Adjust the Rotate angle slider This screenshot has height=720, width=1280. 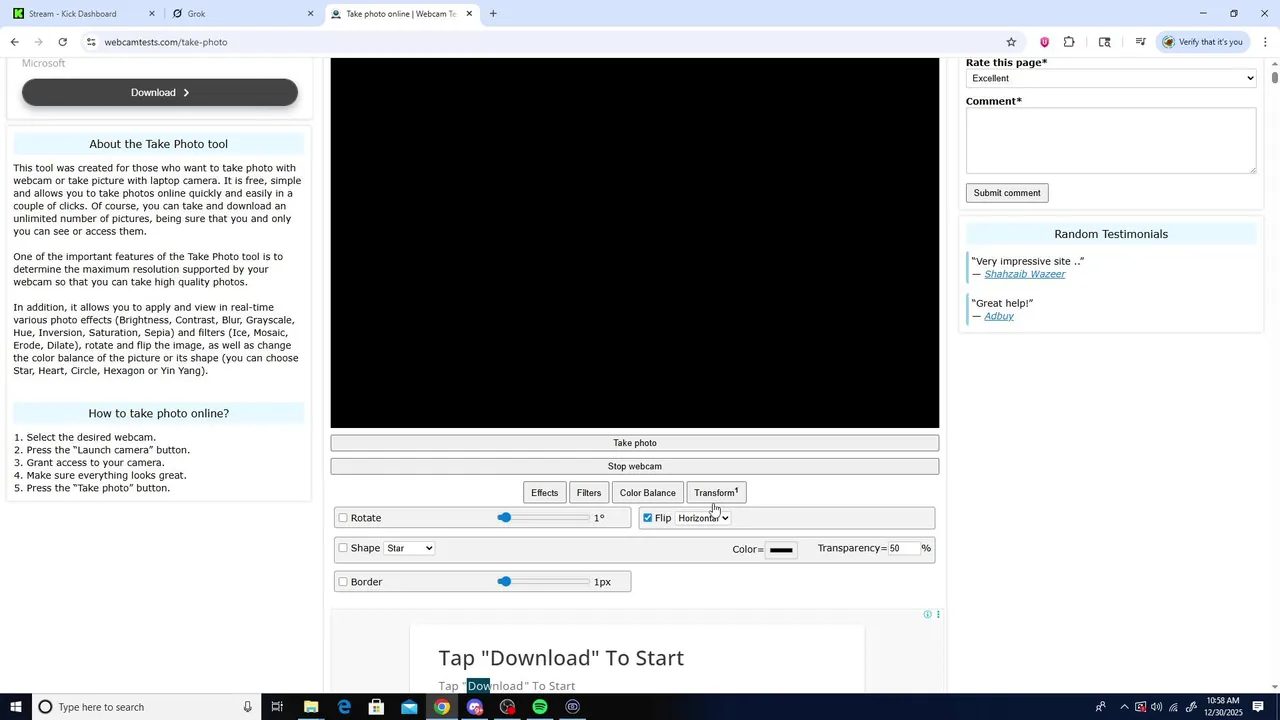coord(544,518)
